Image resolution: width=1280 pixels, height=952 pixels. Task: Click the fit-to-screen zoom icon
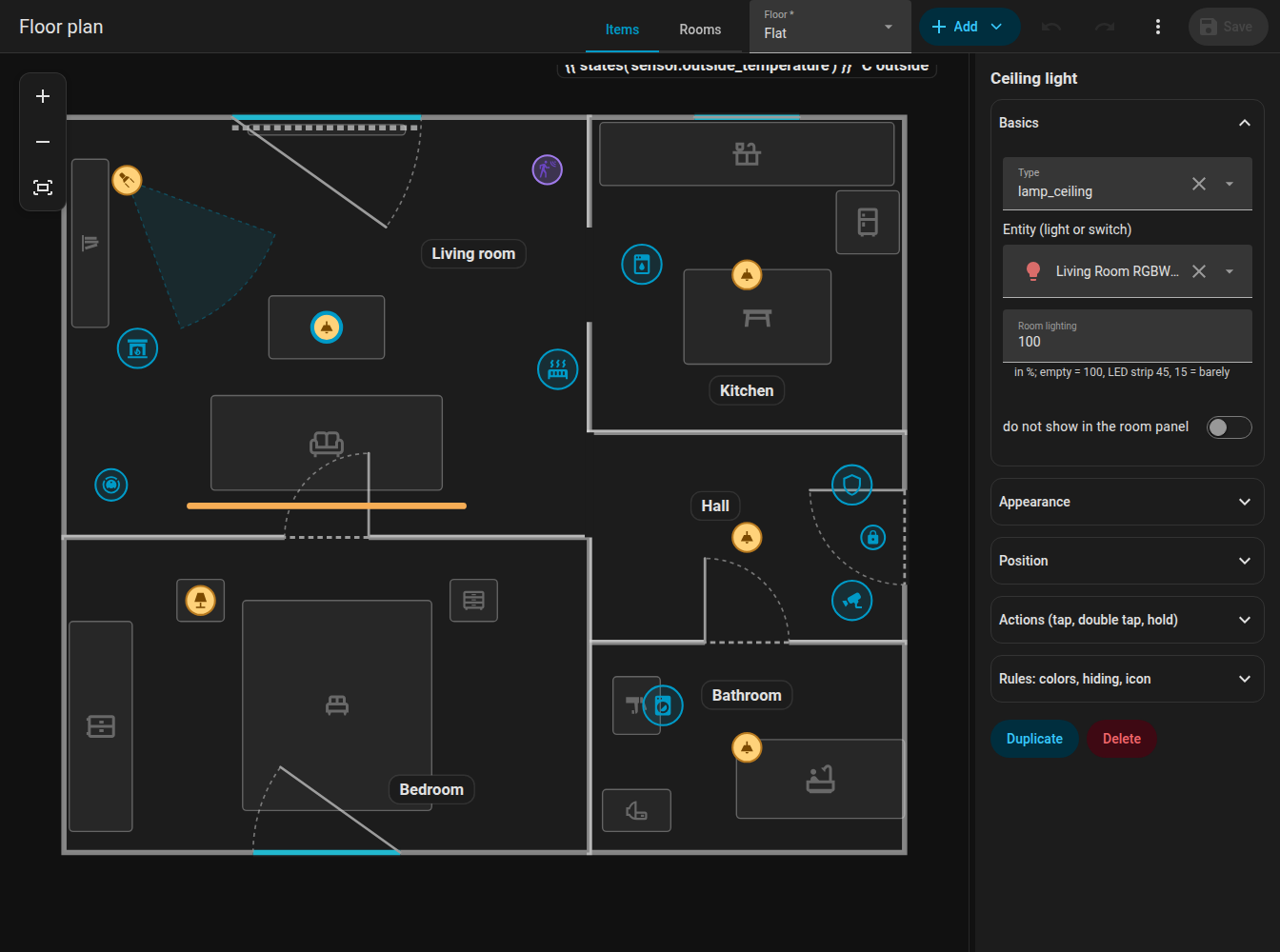point(43,188)
